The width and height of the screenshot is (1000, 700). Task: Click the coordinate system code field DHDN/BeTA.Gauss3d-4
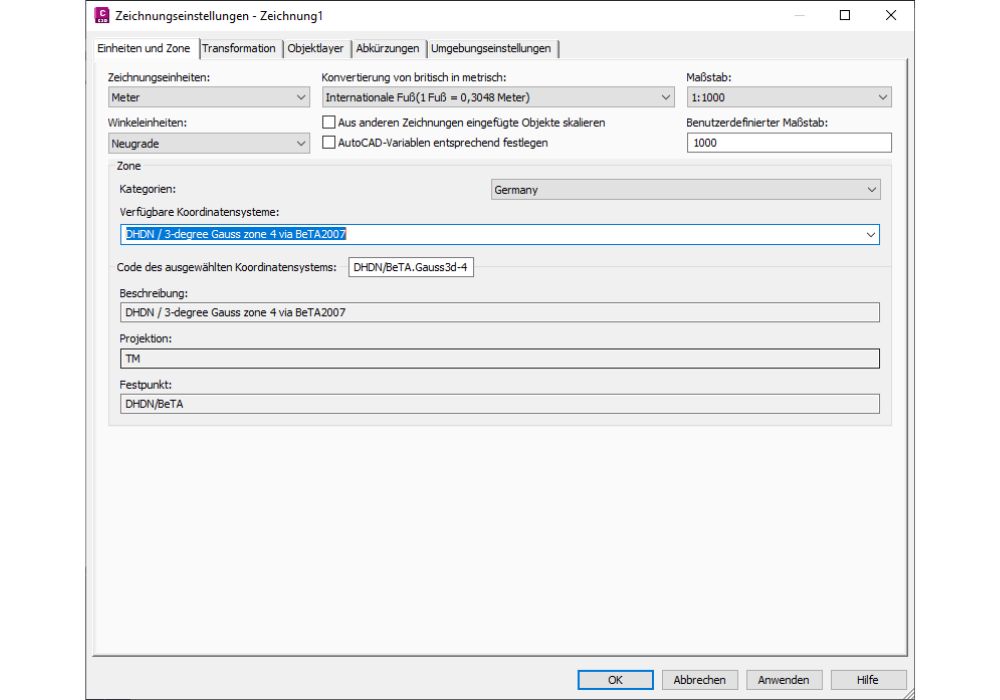(x=409, y=267)
